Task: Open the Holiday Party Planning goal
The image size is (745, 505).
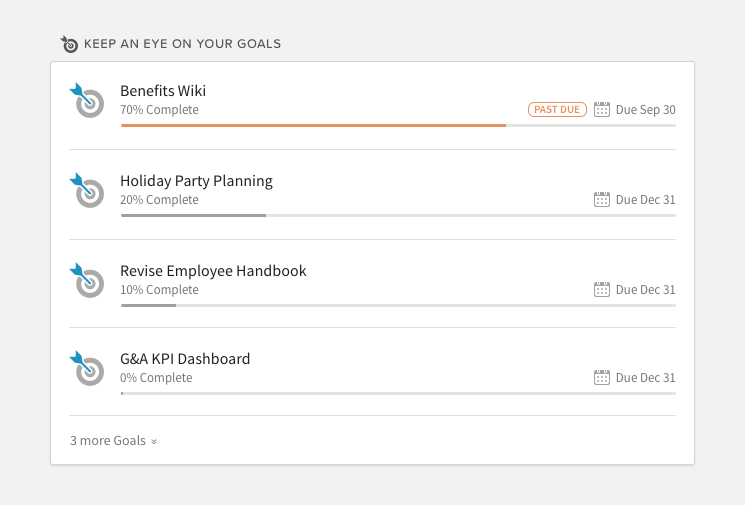Action: (x=196, y=181)
